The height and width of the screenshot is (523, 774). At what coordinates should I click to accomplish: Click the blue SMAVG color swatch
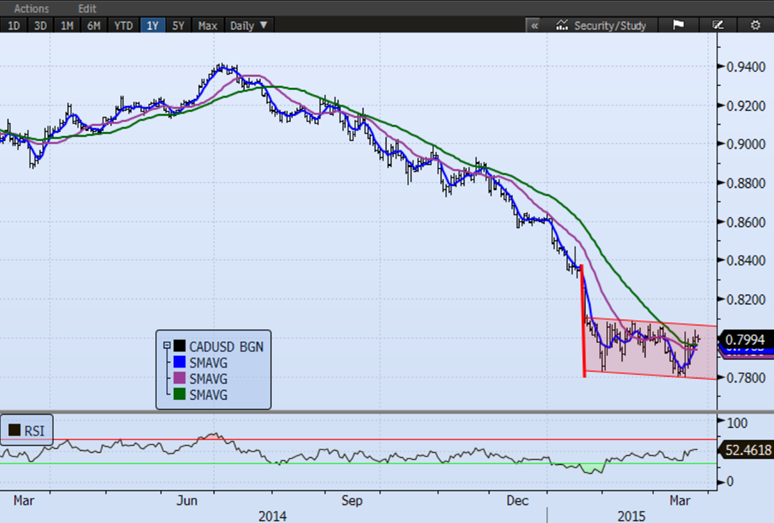click(181, 362)
